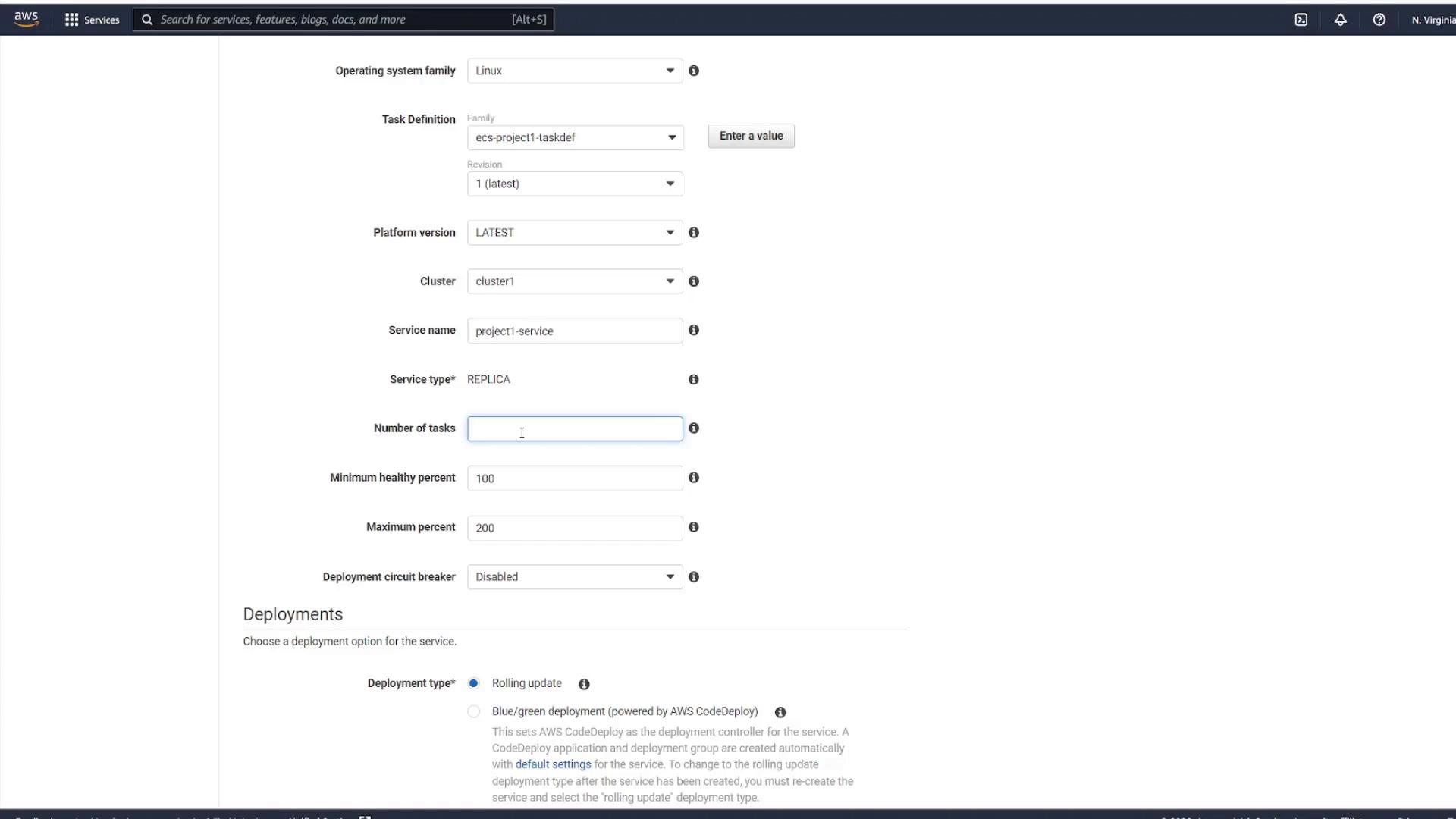
Task: Show info for Minimum healthy percent
Action: coord(694,478)
